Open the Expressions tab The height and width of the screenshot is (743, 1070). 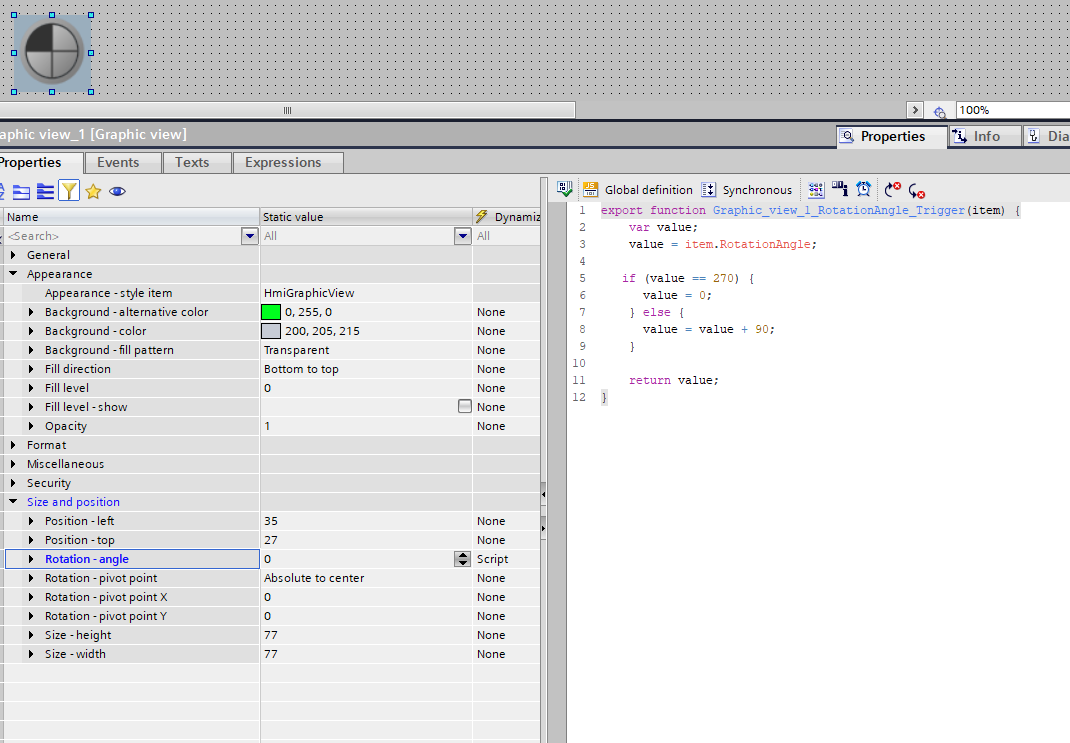pyautogui.click(x=283, y=162)
